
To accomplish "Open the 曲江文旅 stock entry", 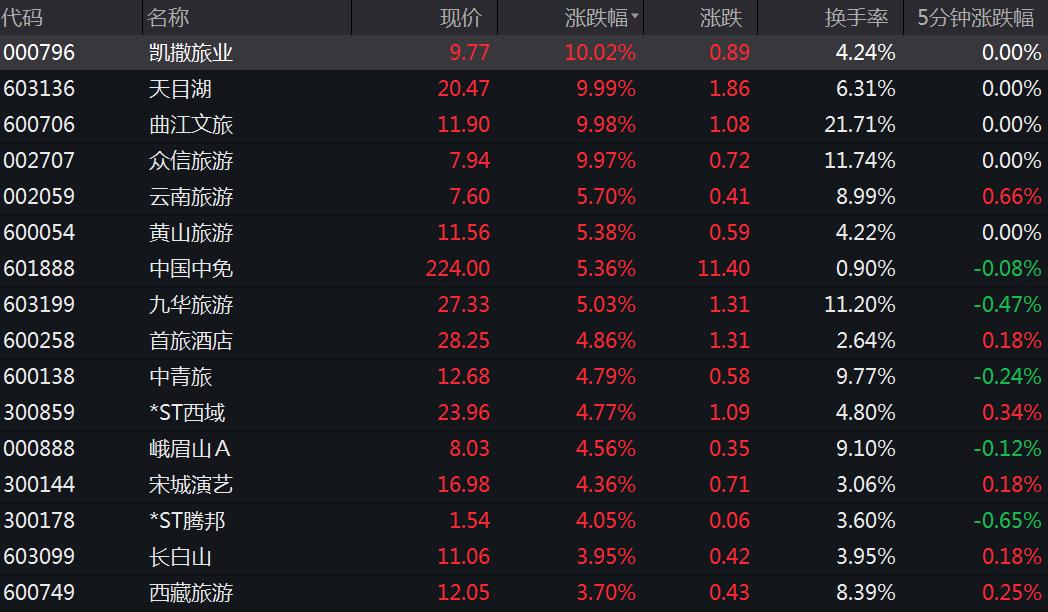I will coord(524,124).
